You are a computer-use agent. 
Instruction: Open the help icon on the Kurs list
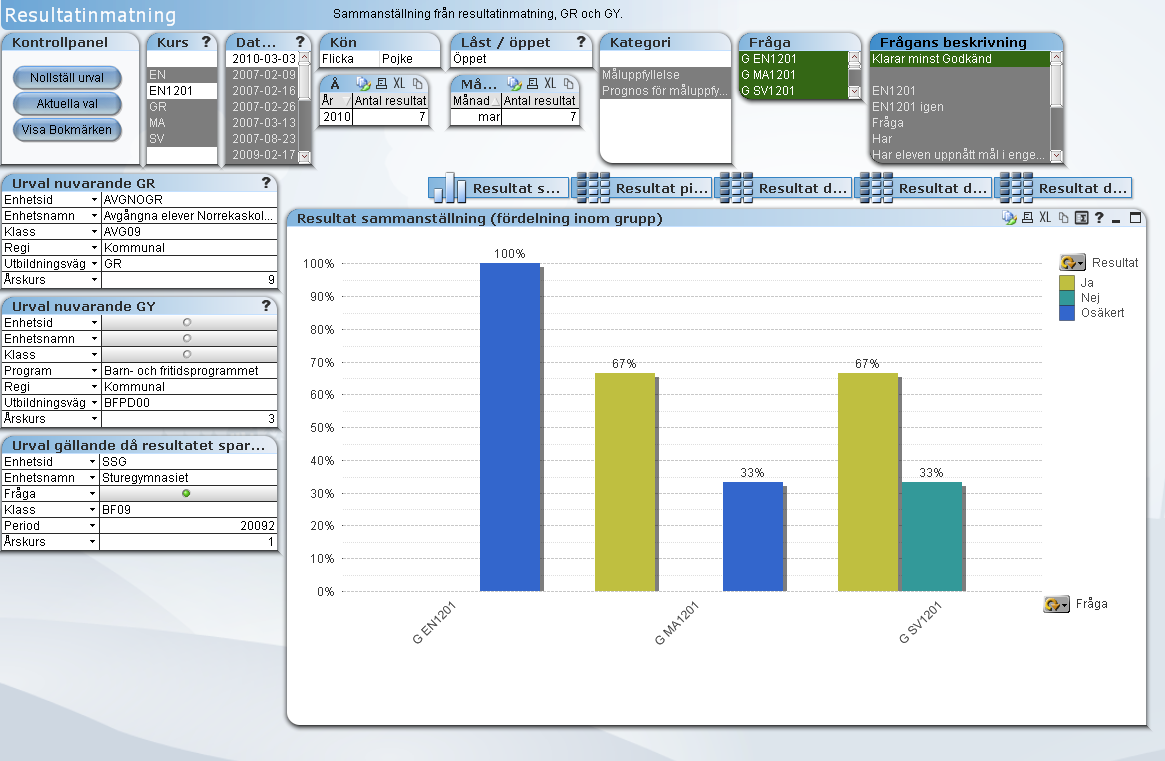coord(206,42)
